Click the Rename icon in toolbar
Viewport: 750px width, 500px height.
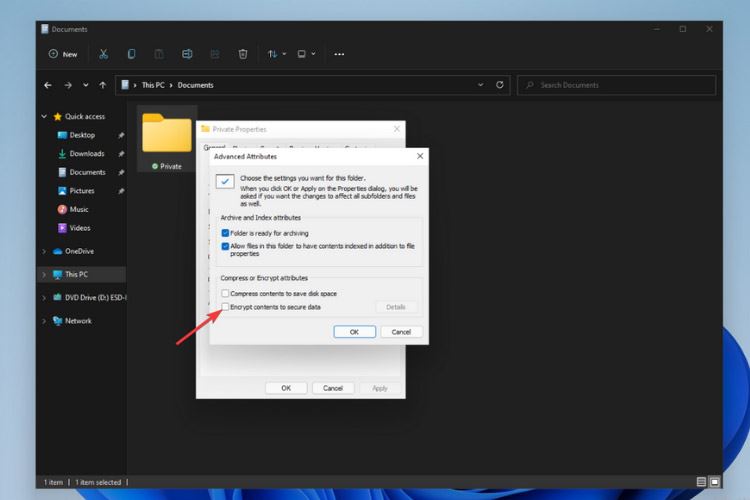pos(187,54)
